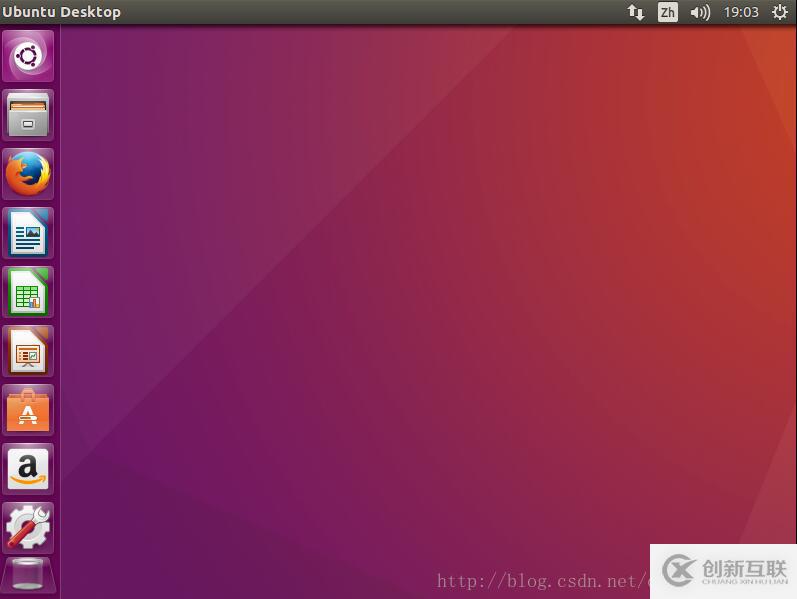Open the sound volume indicator

coord(700,12)
